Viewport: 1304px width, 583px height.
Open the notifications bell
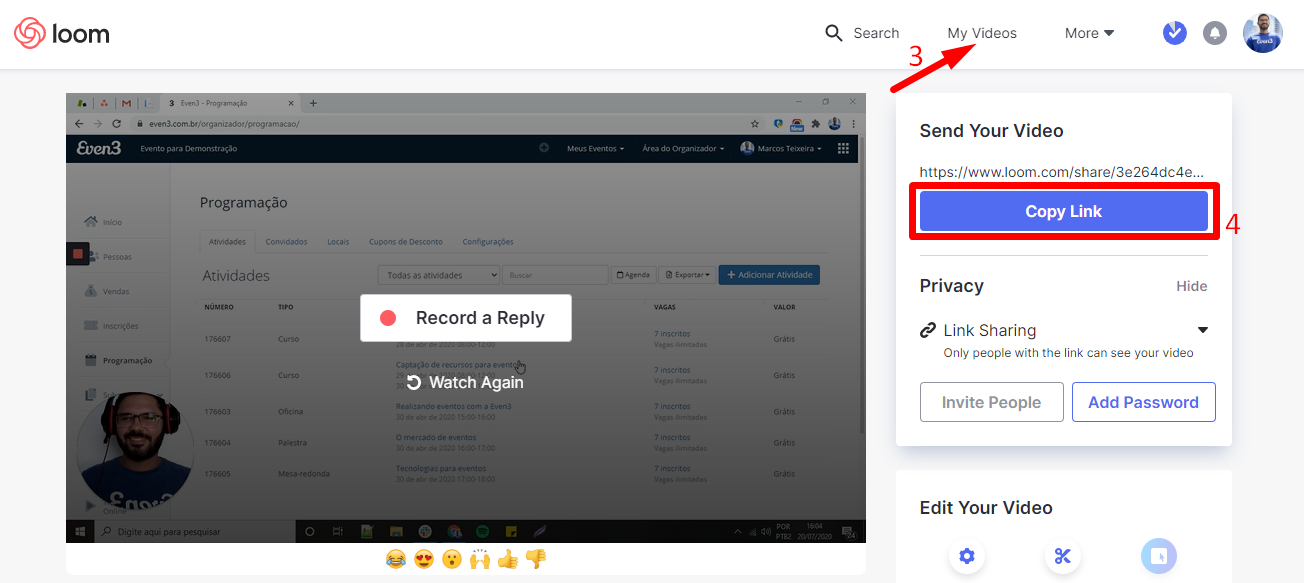point(1215,33)
